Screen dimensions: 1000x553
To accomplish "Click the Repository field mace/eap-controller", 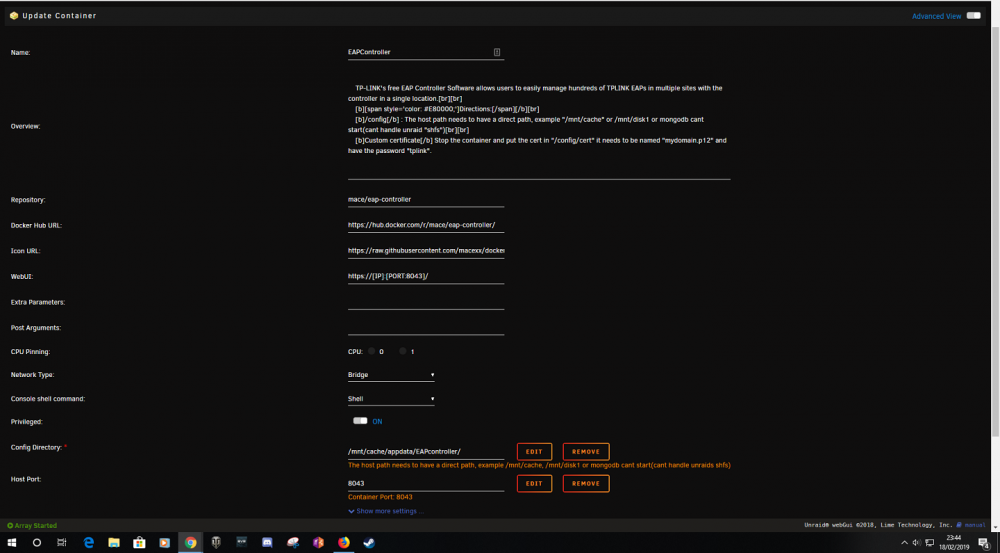I will point(425,200).
